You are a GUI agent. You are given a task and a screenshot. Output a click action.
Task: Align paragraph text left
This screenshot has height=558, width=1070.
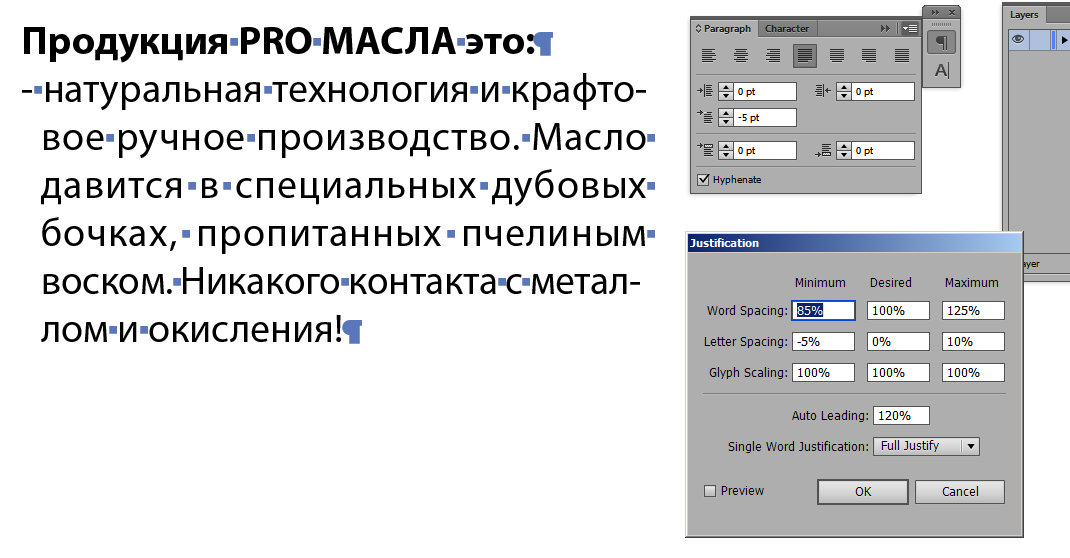(x=709, y=56)
